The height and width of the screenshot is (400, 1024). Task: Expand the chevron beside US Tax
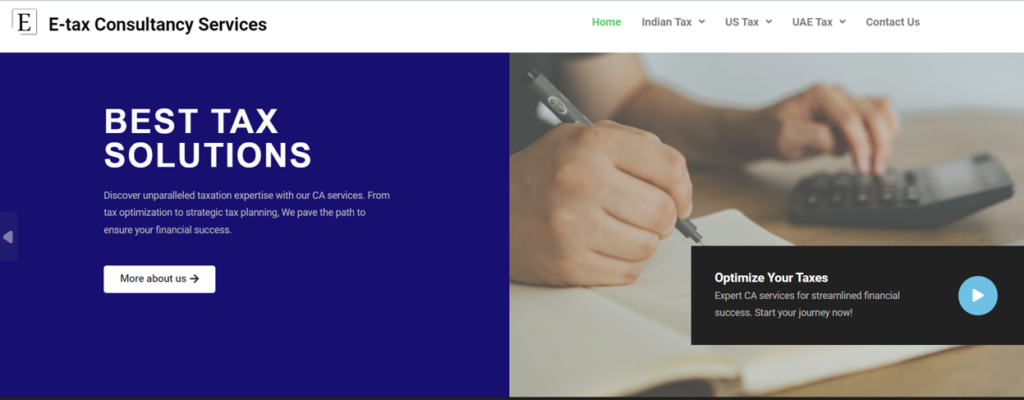click(769, 22)
